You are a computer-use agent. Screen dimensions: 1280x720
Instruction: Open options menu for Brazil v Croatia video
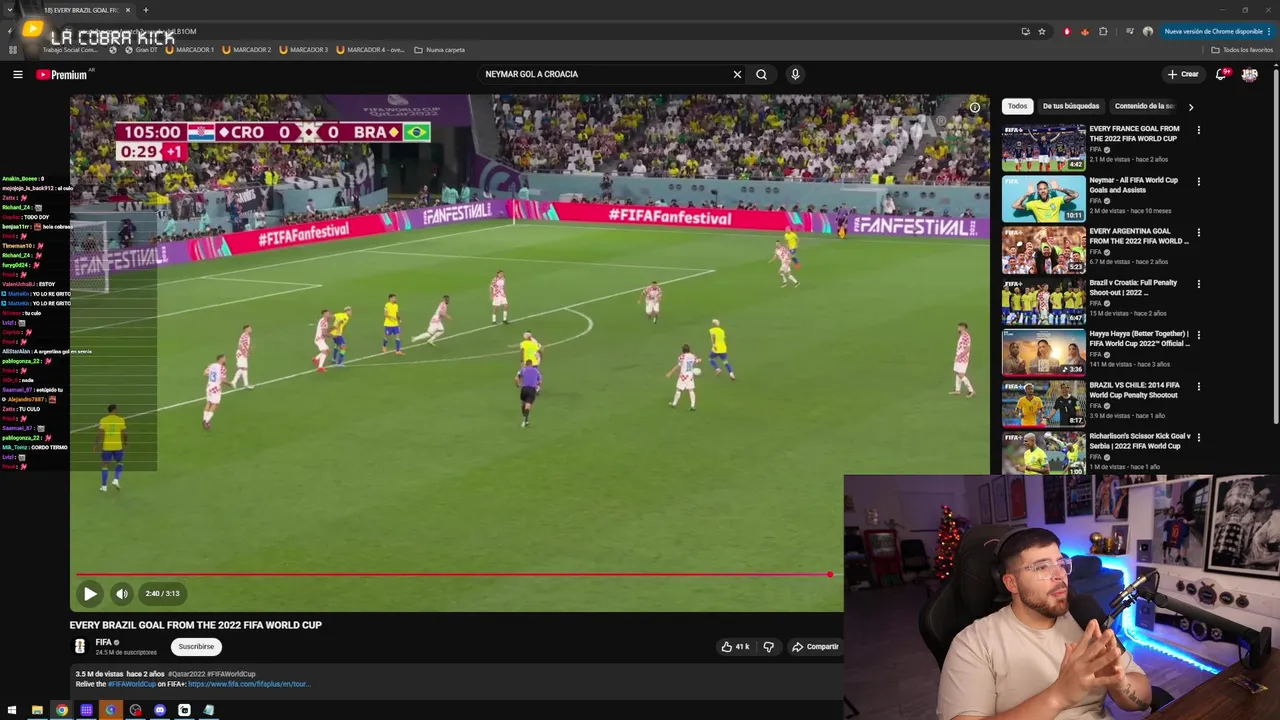[1198, 284]
